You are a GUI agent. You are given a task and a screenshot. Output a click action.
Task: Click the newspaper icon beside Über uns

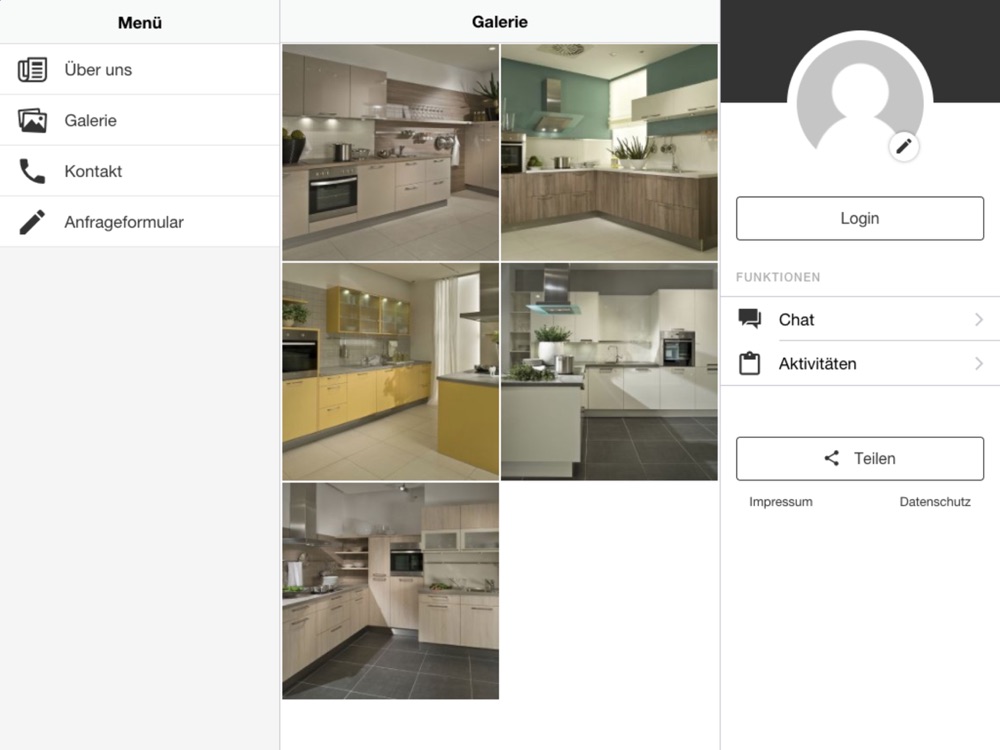(x=32, y=70)
